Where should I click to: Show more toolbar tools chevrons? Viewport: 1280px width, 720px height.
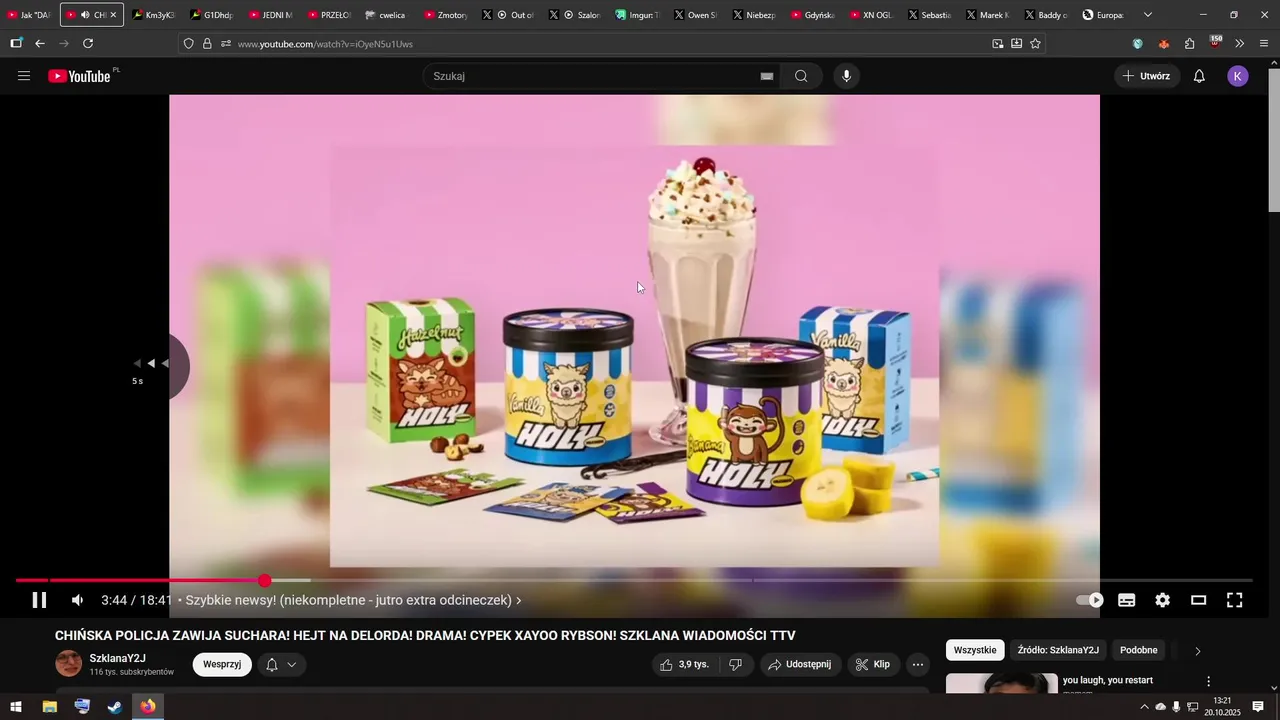pos(1239,44)
